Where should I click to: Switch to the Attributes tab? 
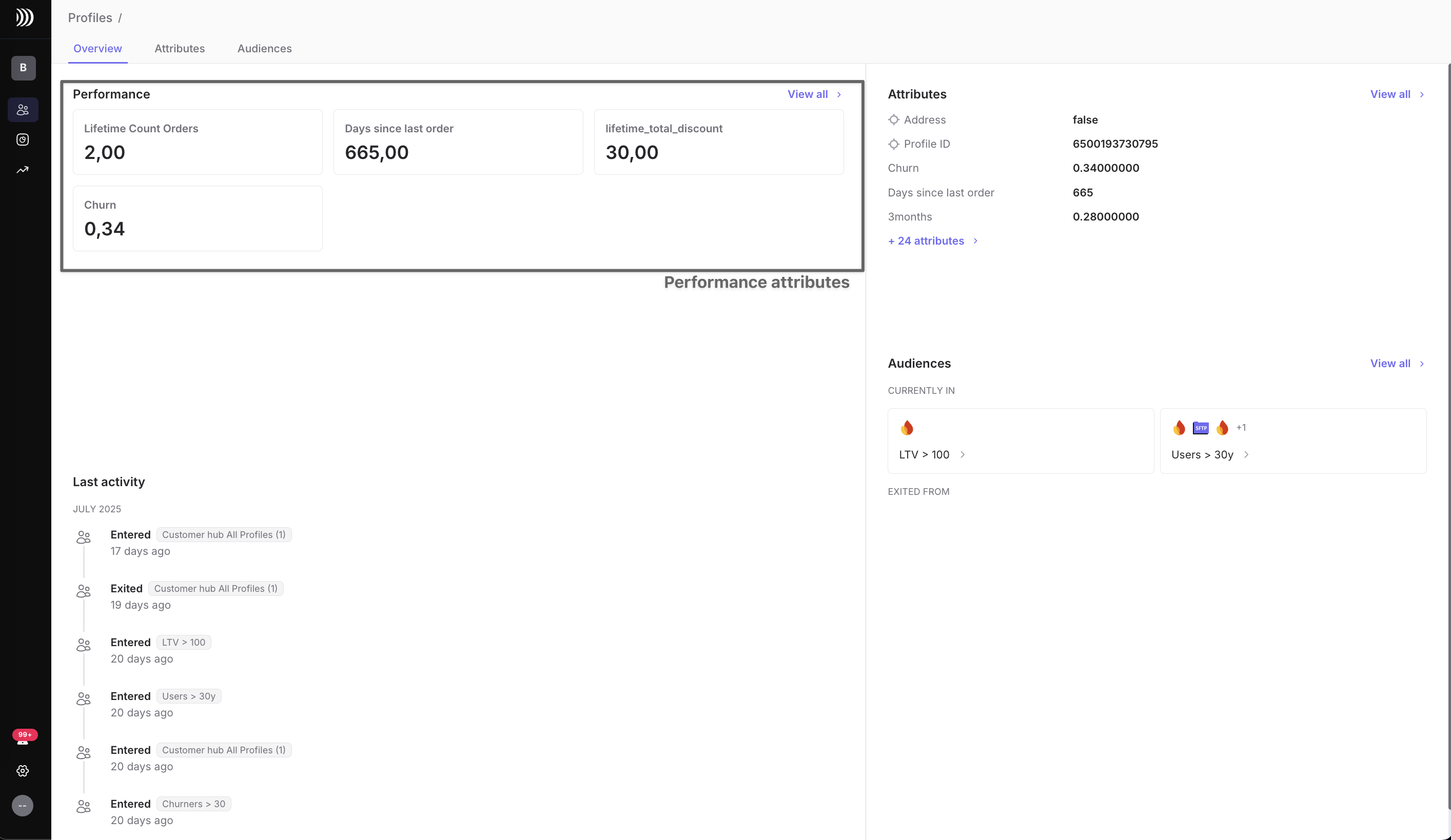tap(179, 48)
